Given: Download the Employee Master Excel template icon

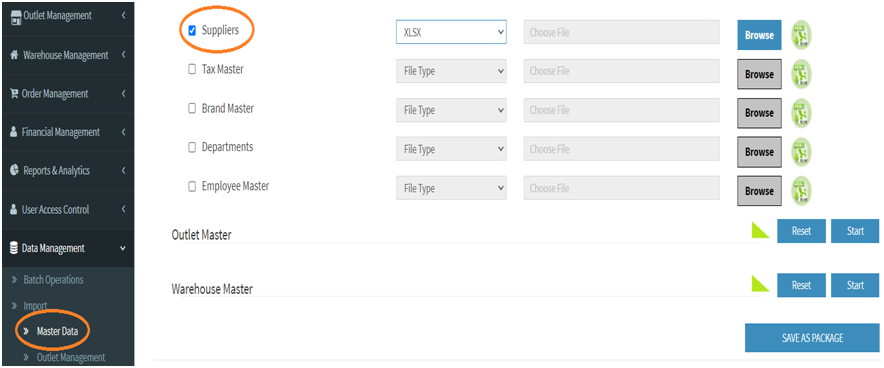Looking at the screenshot, I should pyautogui.click(x=802, y=190).
